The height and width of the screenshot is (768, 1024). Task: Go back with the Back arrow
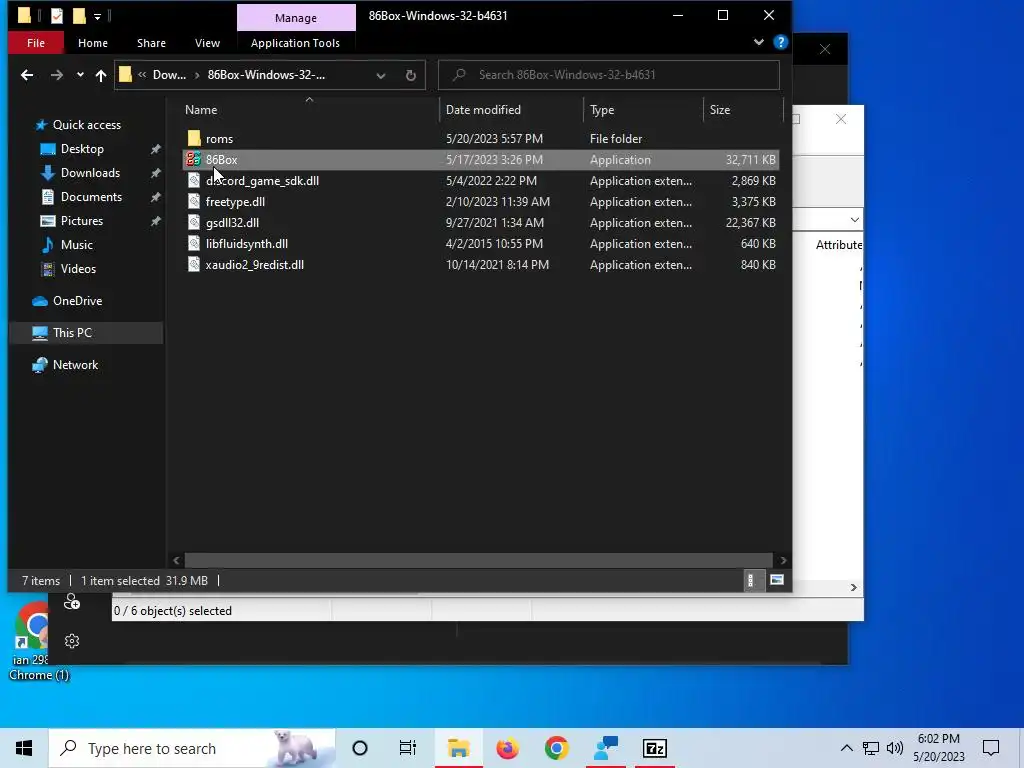click(27, 75)
